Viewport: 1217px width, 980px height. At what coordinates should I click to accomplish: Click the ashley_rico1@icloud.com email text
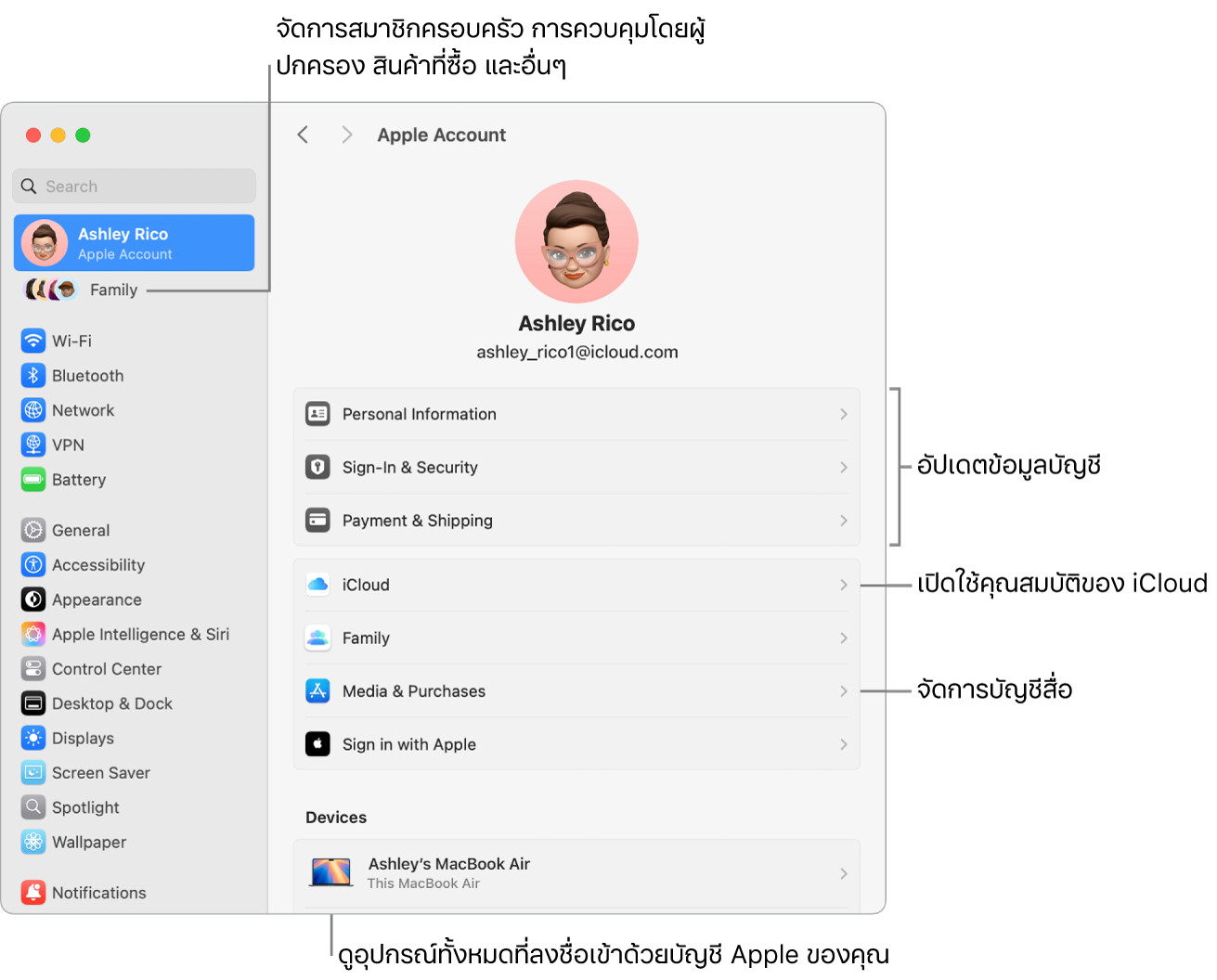click(x=577, y=352)
